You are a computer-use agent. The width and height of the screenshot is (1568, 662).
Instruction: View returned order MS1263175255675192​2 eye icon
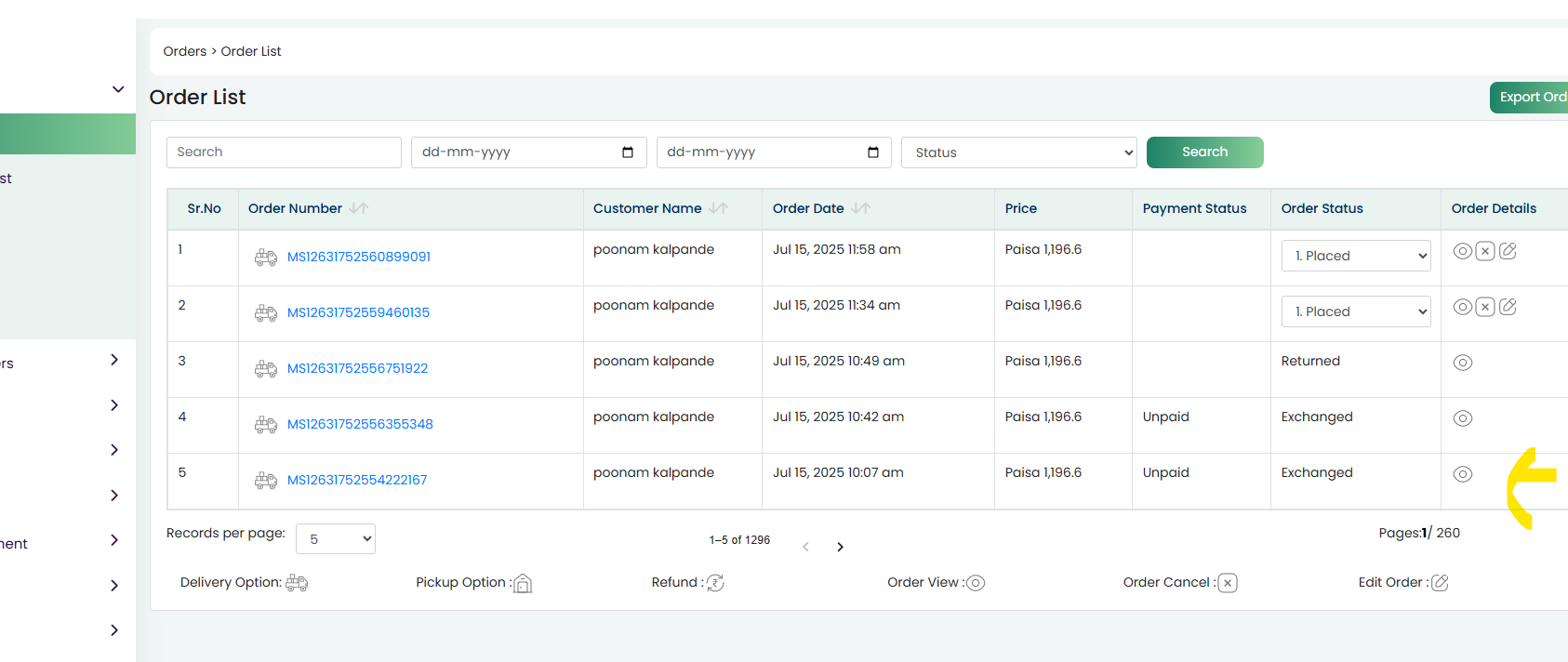click(x=1463, y=363)
